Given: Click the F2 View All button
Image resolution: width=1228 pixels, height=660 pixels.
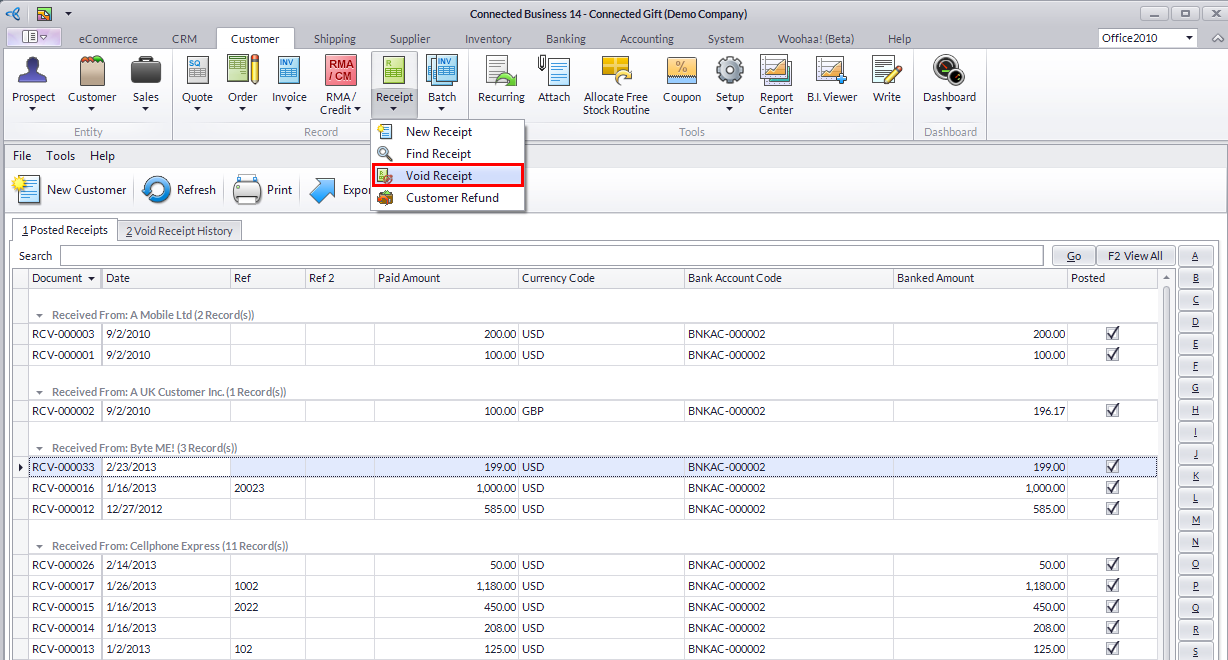Looking at the screenshot, I should pos(1135,256).
